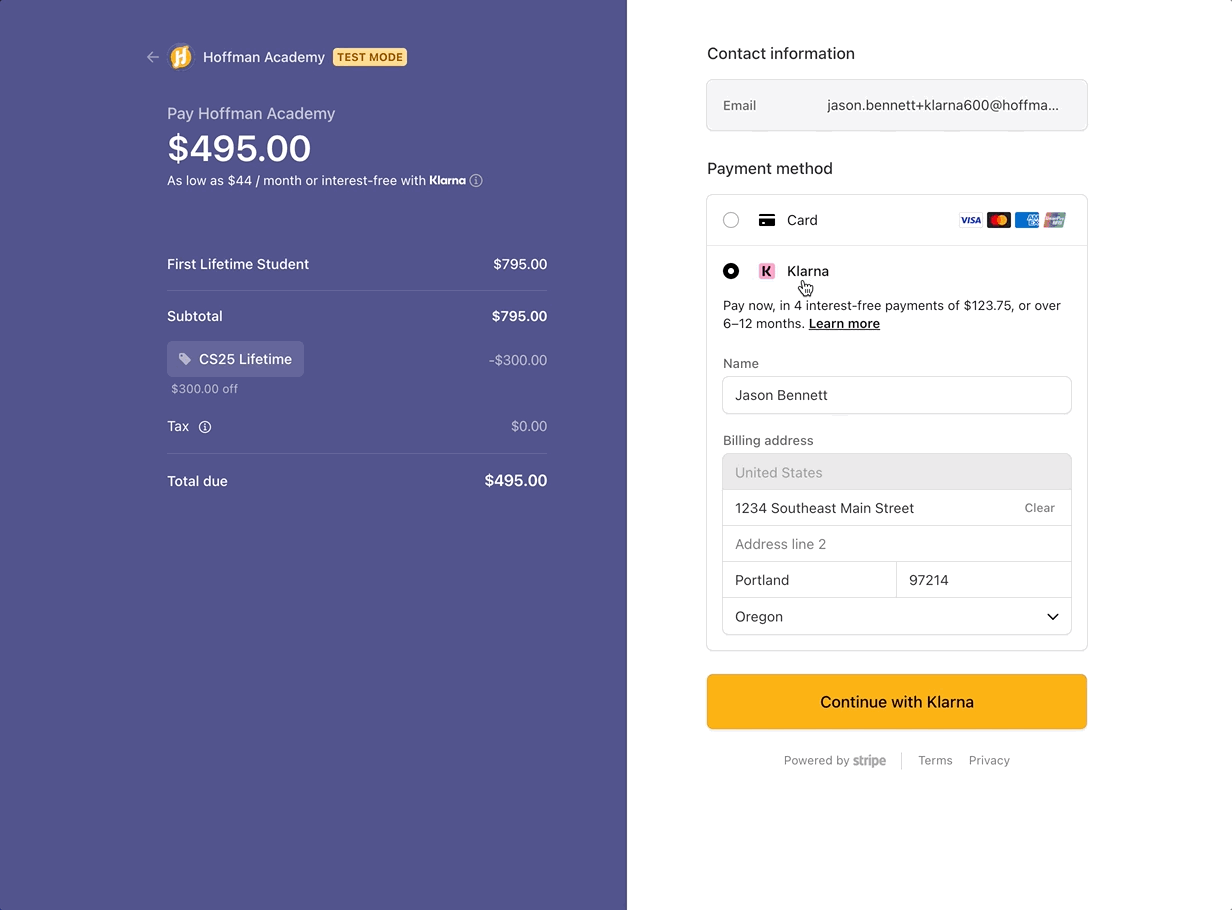Clear the billing street address

[x=1039, y=508]
